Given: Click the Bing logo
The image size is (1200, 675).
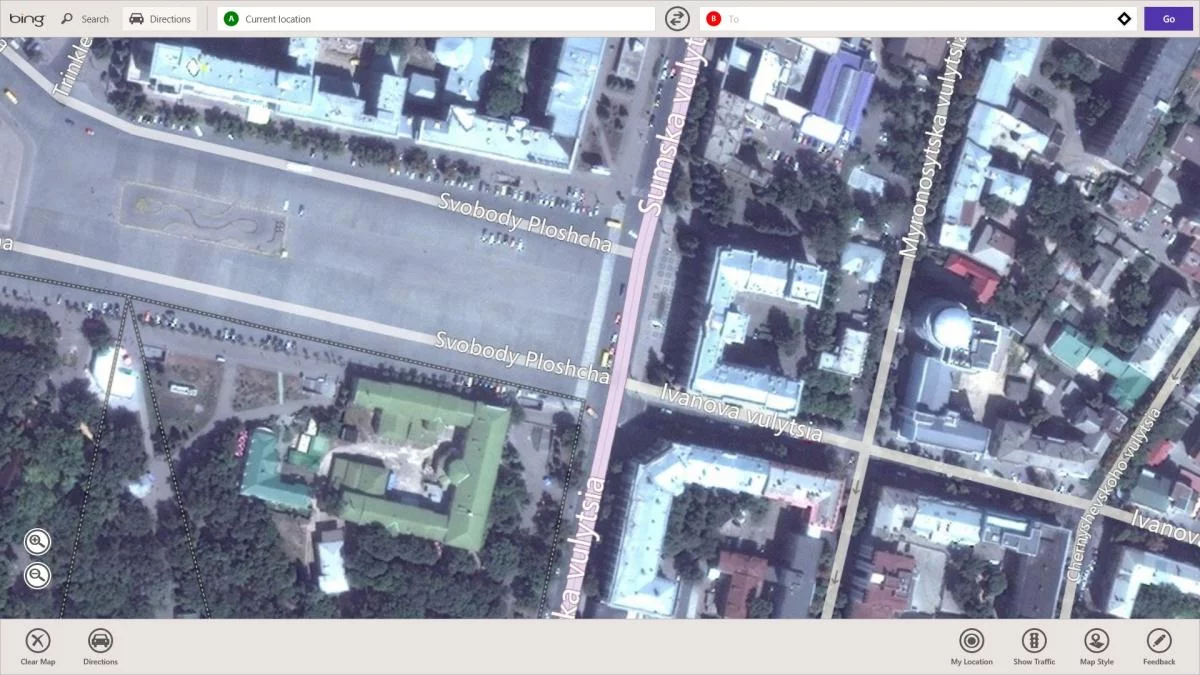Looking at the screenshot, I should coord(25,18).
